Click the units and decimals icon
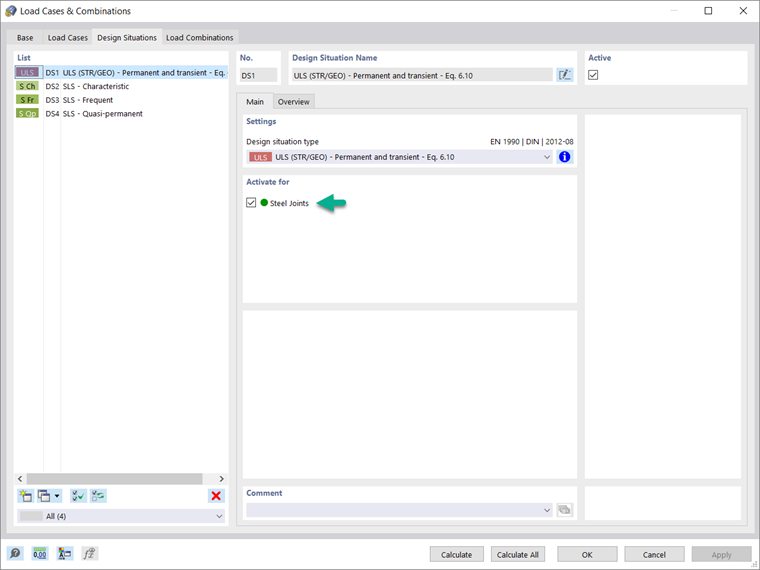Image resolution: width=760 pixels, height=570 pixels. coord(40,553)
